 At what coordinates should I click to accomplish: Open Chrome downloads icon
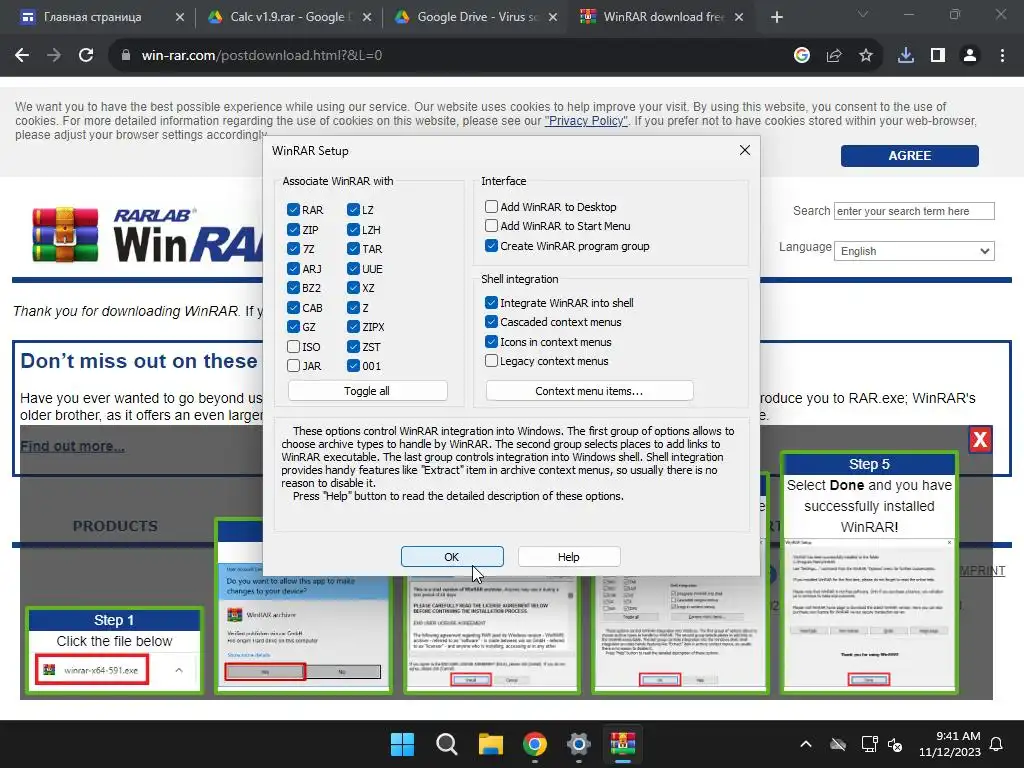(906, 56)
